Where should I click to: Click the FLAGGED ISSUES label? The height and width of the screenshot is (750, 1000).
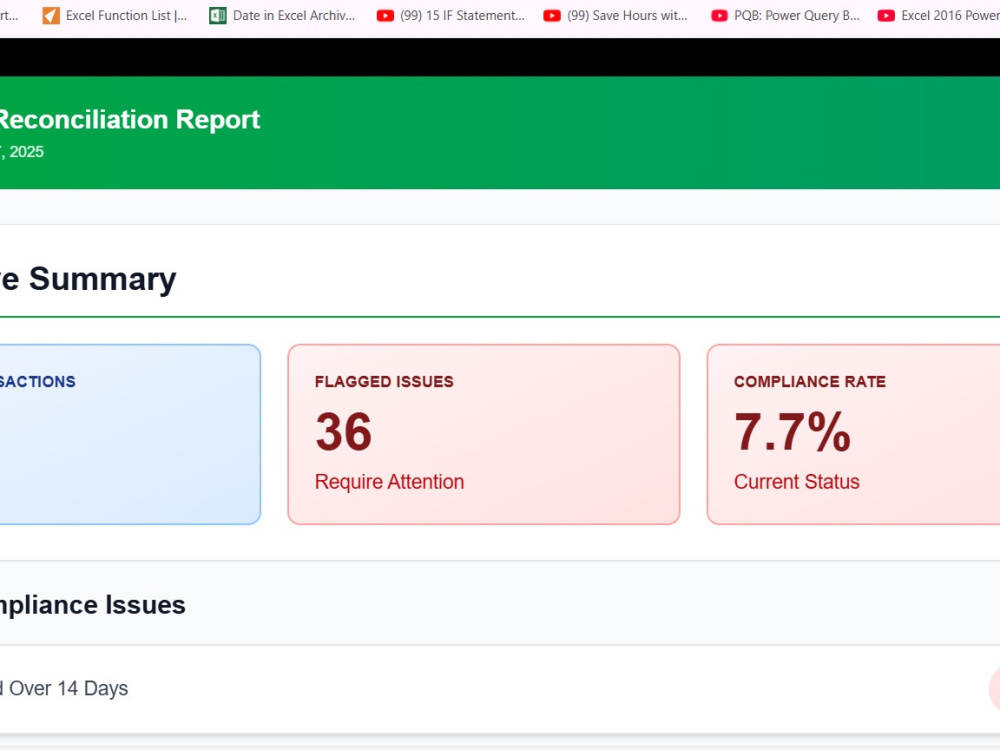(x=384, y=381)
